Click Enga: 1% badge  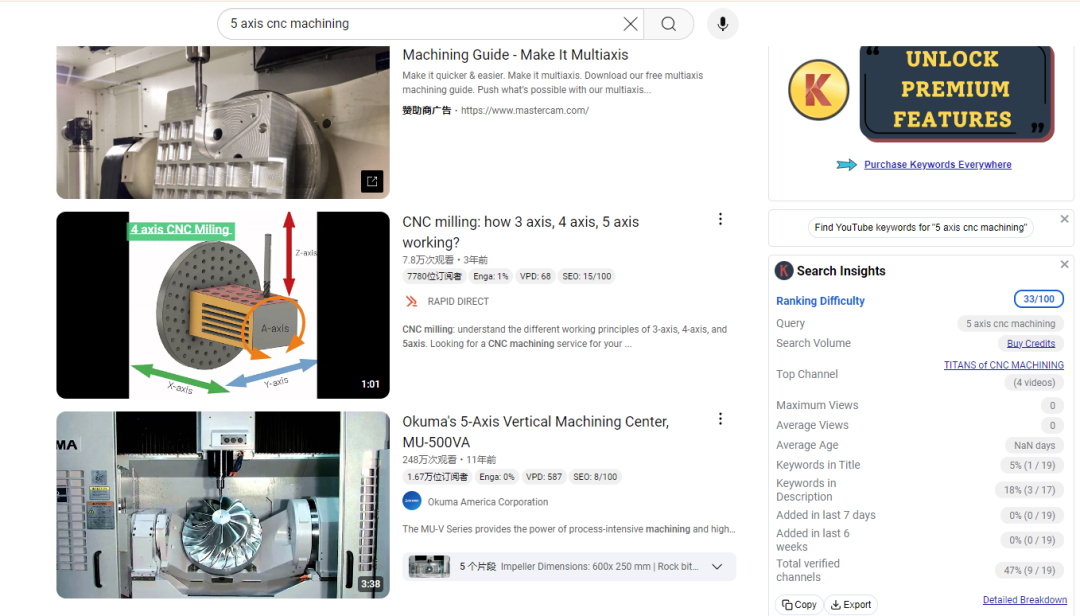click(x=490, y=276)
